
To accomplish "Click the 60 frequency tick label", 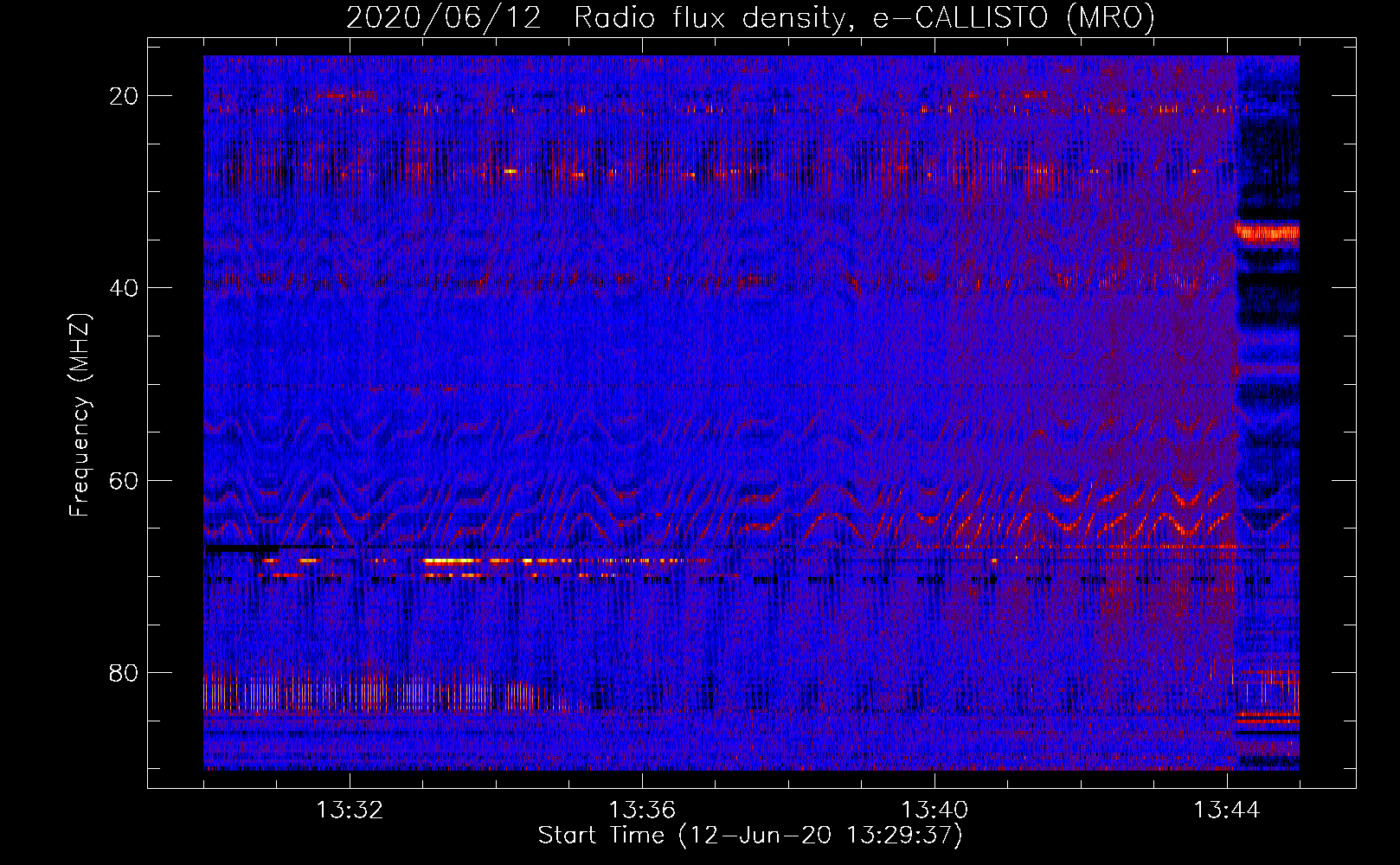I will [x=125, y=480].
